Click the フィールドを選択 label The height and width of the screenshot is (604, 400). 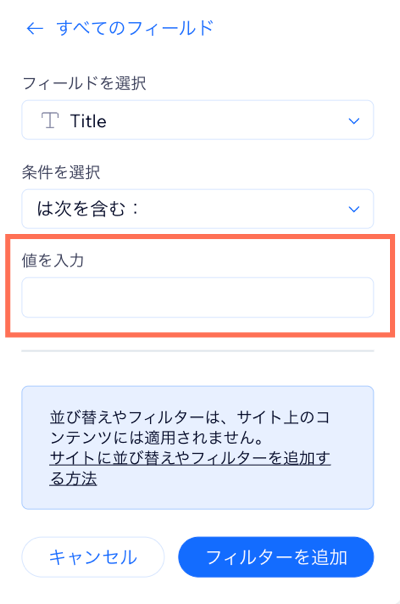coord(84,83)
